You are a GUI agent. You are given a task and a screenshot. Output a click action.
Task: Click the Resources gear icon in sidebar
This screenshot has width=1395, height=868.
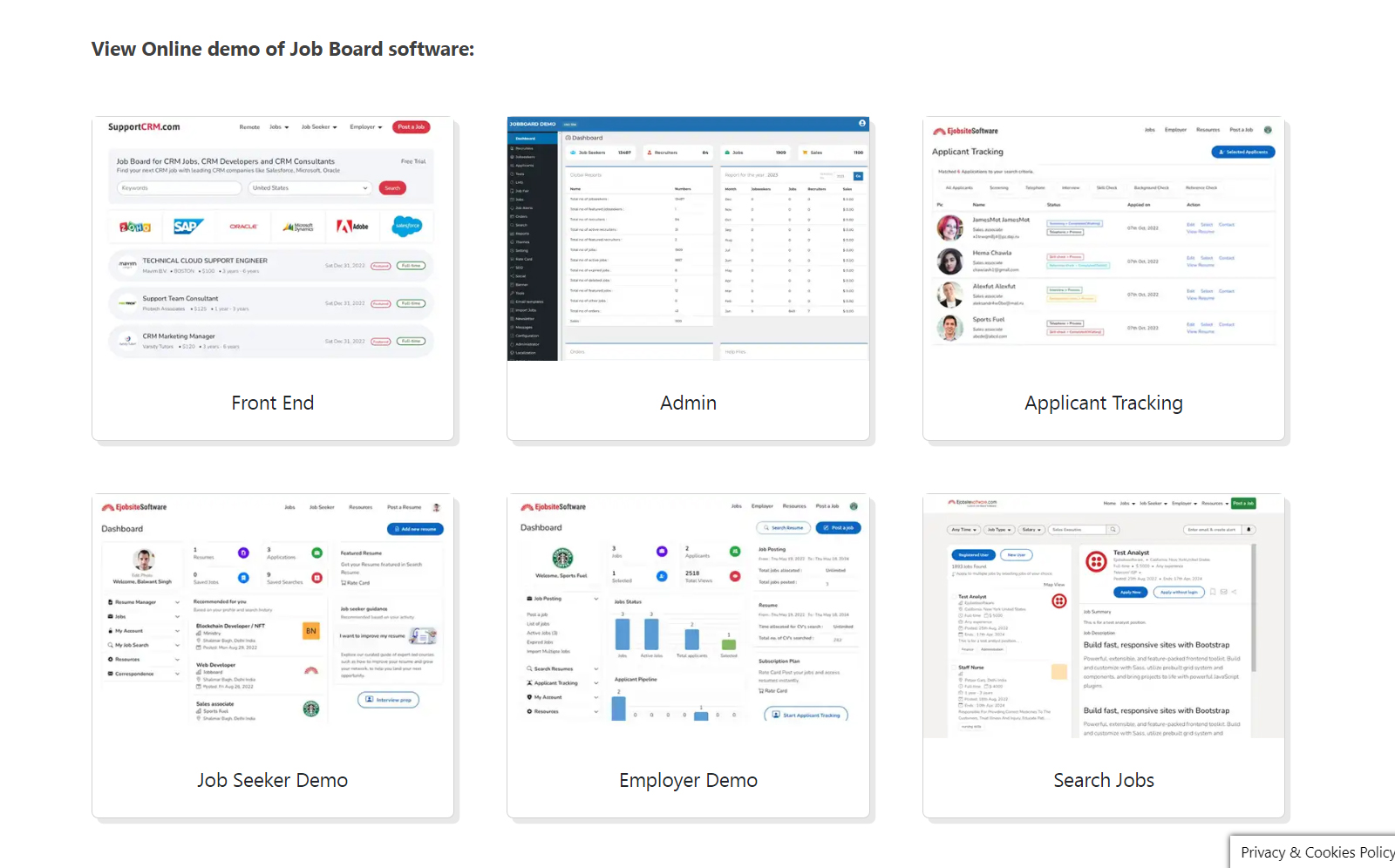(x=110, y=660)
